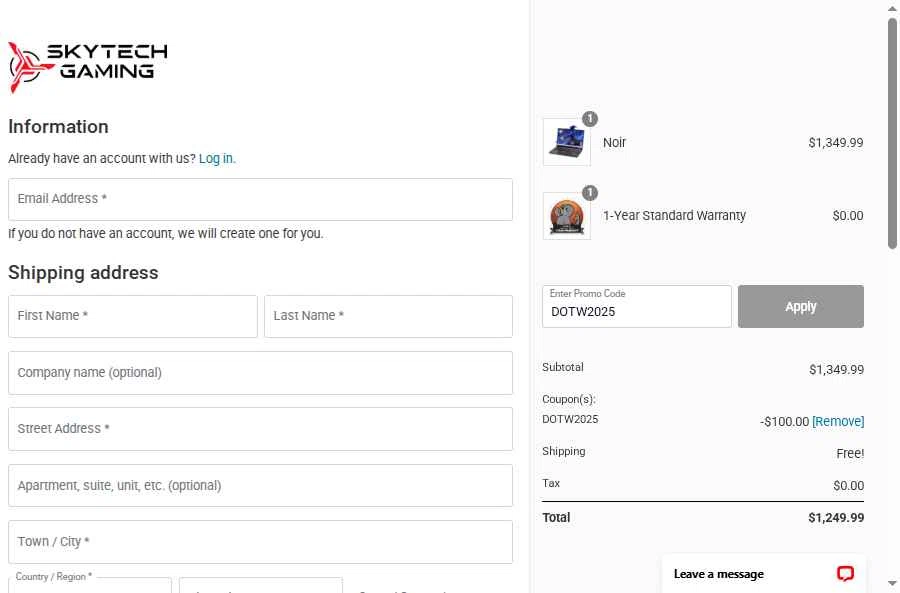Open the Country / Region dropdown

click(x=90, y=586)
